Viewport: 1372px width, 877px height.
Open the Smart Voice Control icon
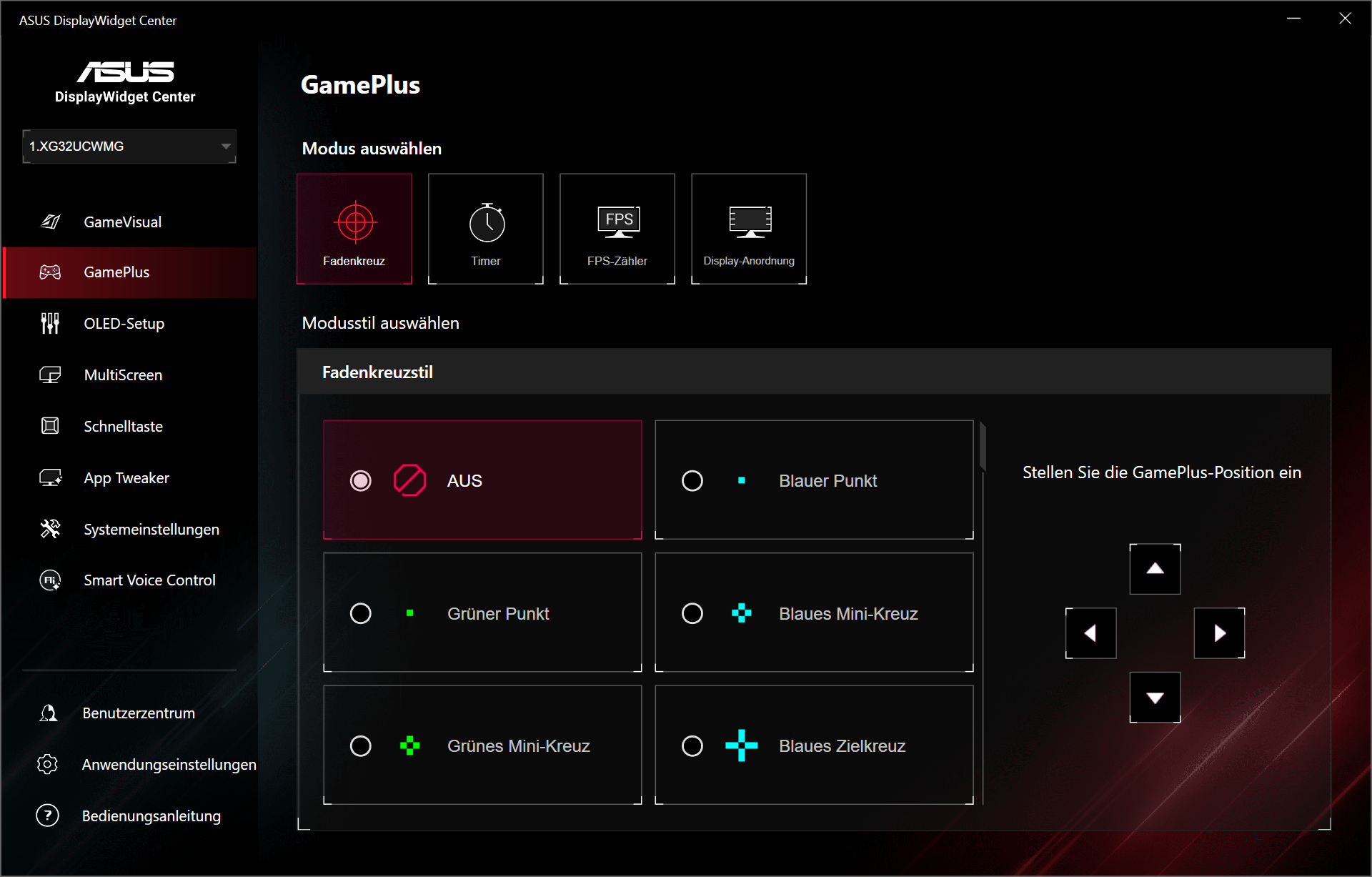tap(50, 580)
